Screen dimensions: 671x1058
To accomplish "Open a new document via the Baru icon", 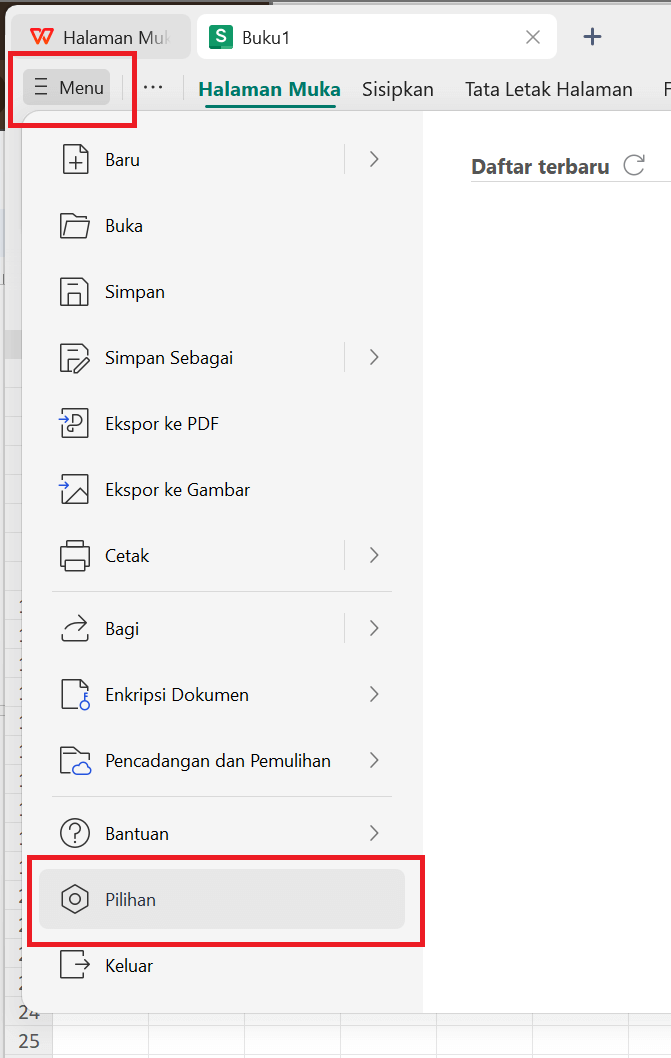I will pyautogui.click(x=73, y=158).
